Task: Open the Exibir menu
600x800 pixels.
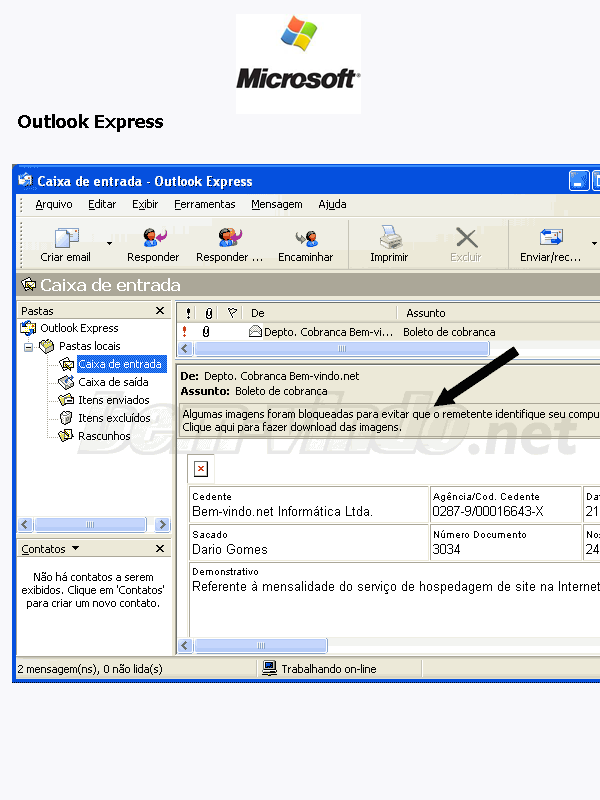Action: tap(145, 205)
